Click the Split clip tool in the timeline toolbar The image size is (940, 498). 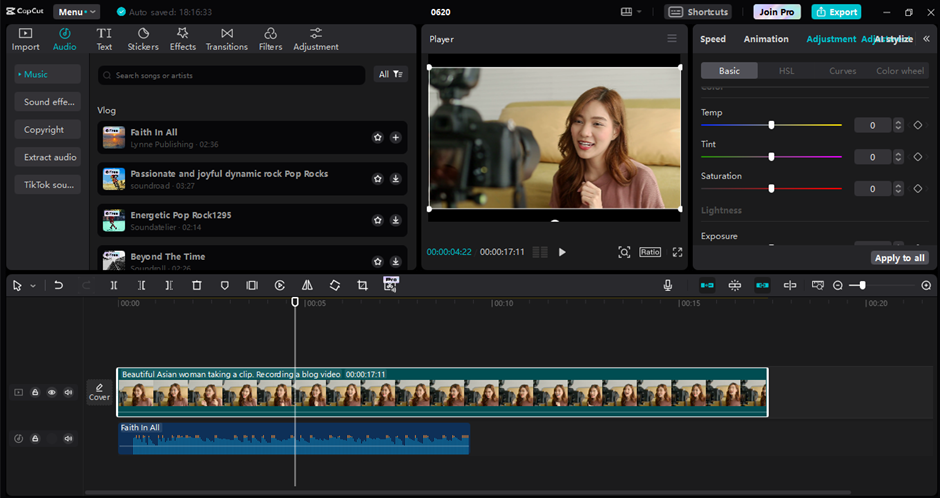114,285
